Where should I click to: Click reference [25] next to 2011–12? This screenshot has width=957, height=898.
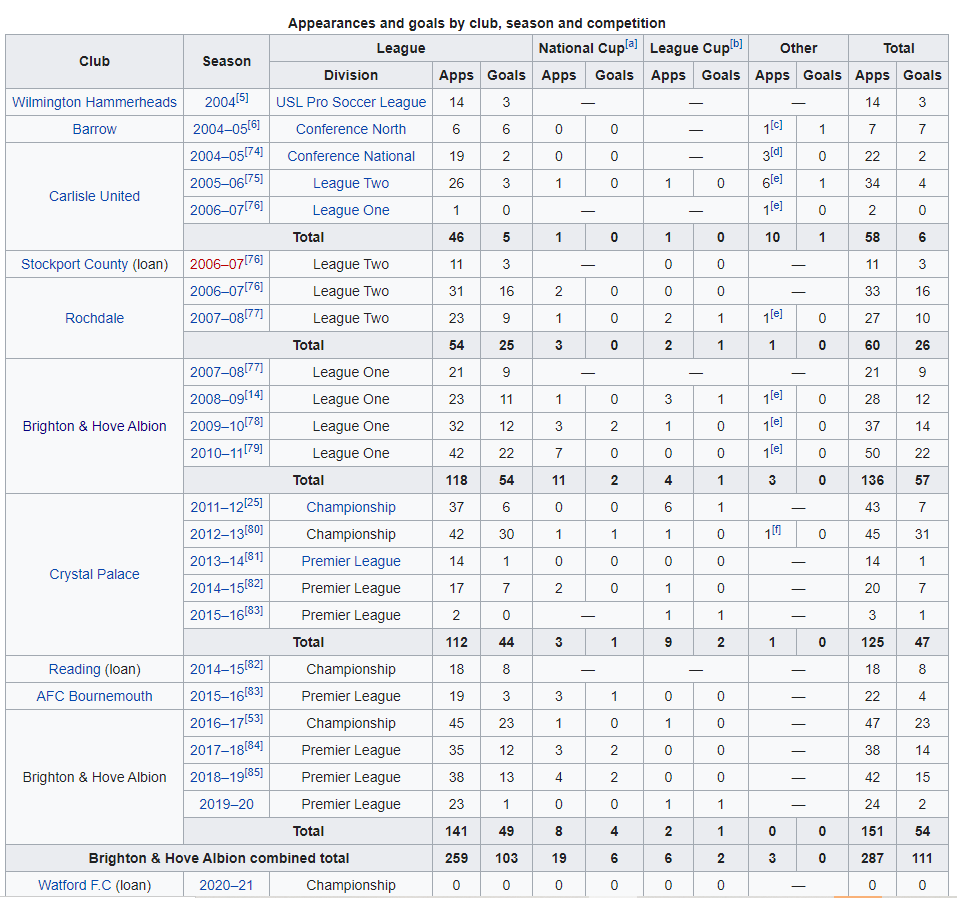[x=254, y=502]
